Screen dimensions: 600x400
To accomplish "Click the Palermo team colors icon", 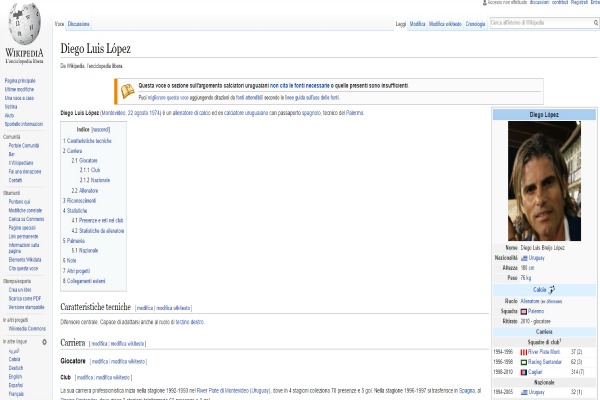I will coord(525,311).
